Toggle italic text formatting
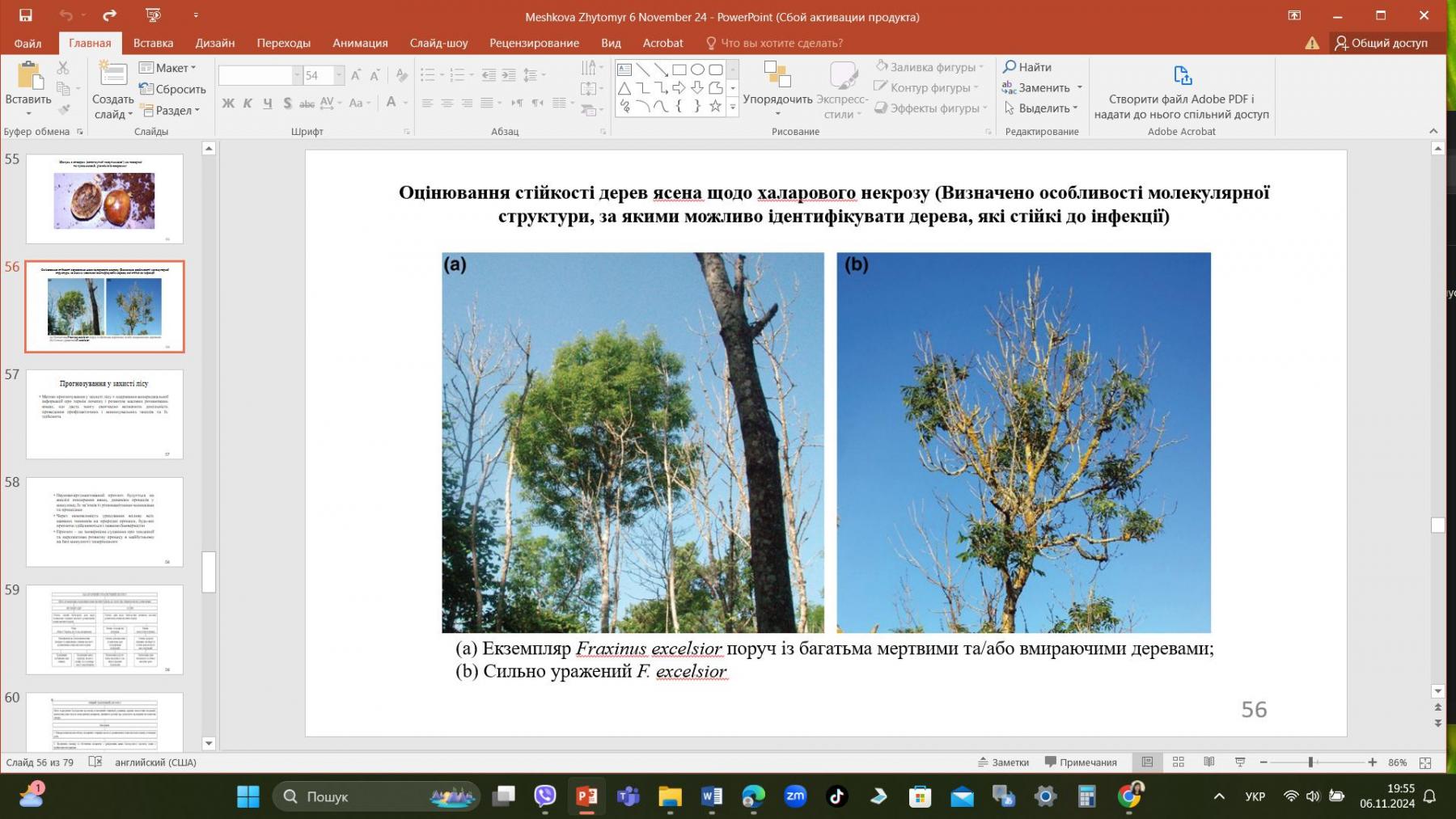 click(248, 103)
